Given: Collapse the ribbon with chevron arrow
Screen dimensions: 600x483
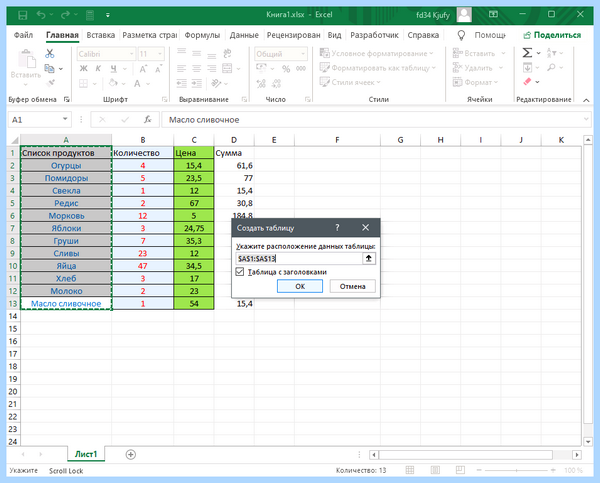Looking at the screenshot, I should pyautogui.click(x=586, y=100).
